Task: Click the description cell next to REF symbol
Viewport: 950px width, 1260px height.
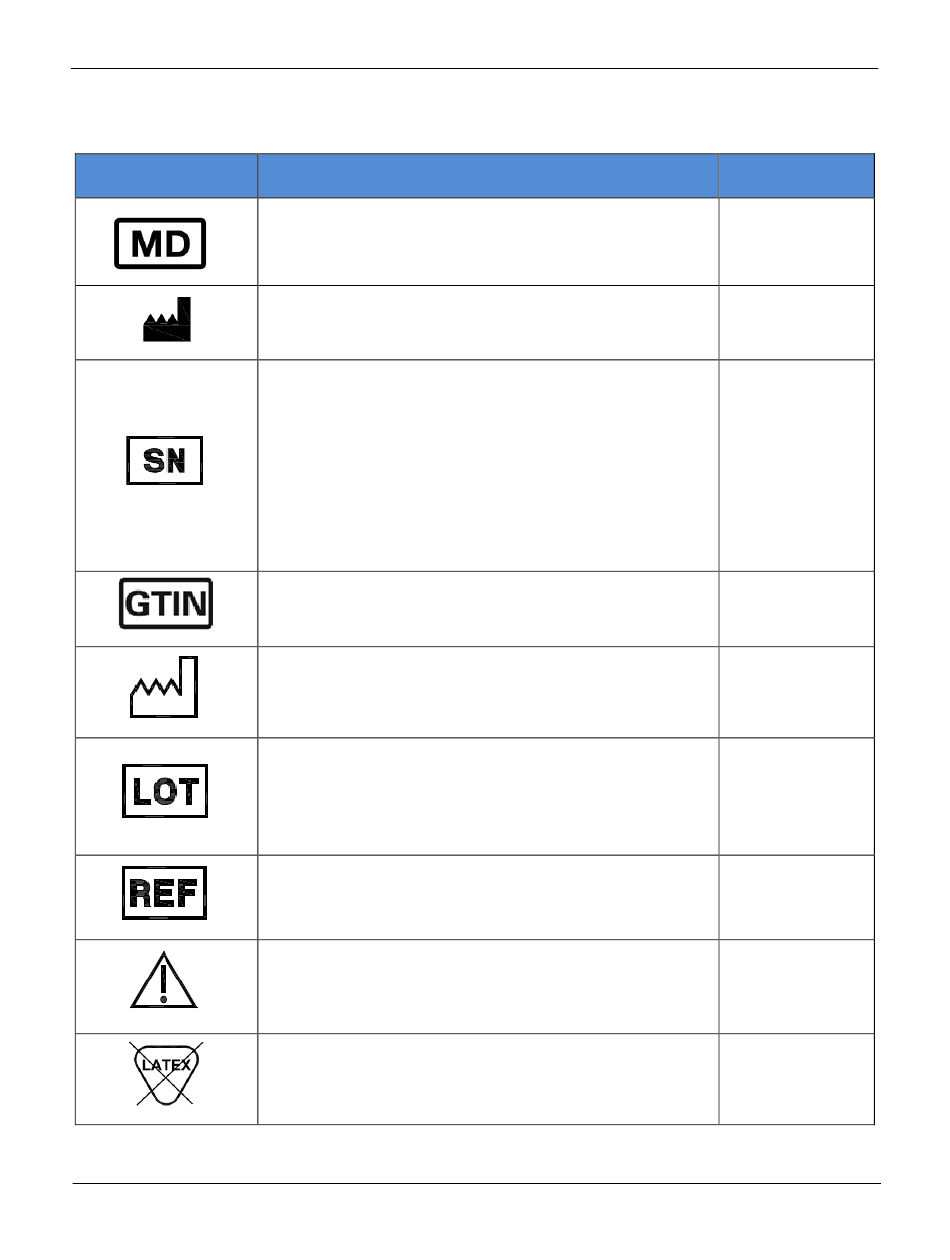Action: click(x=488, y=897)
